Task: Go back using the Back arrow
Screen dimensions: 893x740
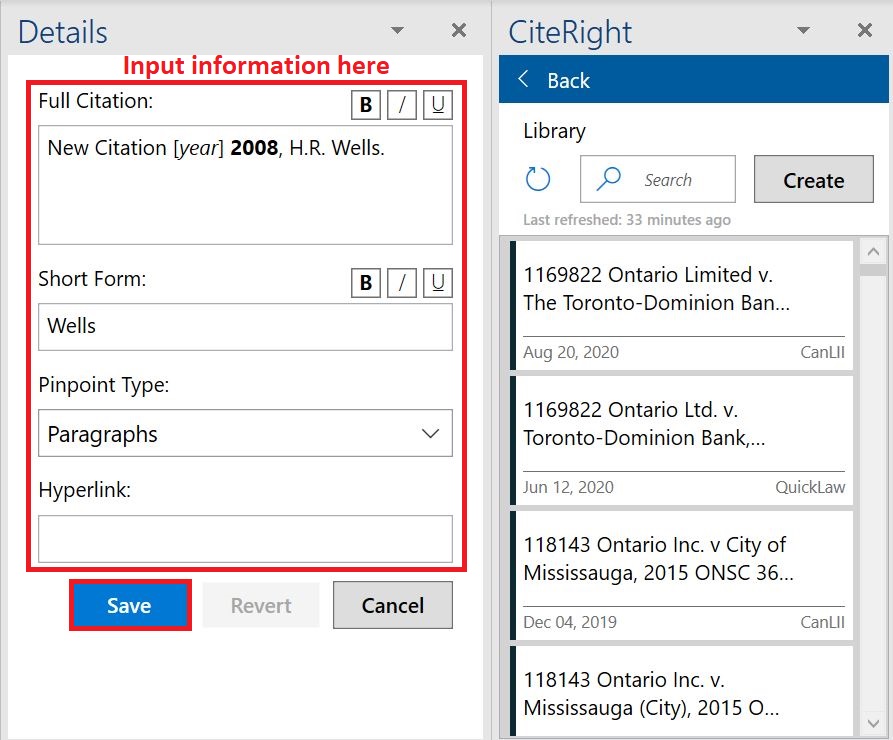Action: 522,81
